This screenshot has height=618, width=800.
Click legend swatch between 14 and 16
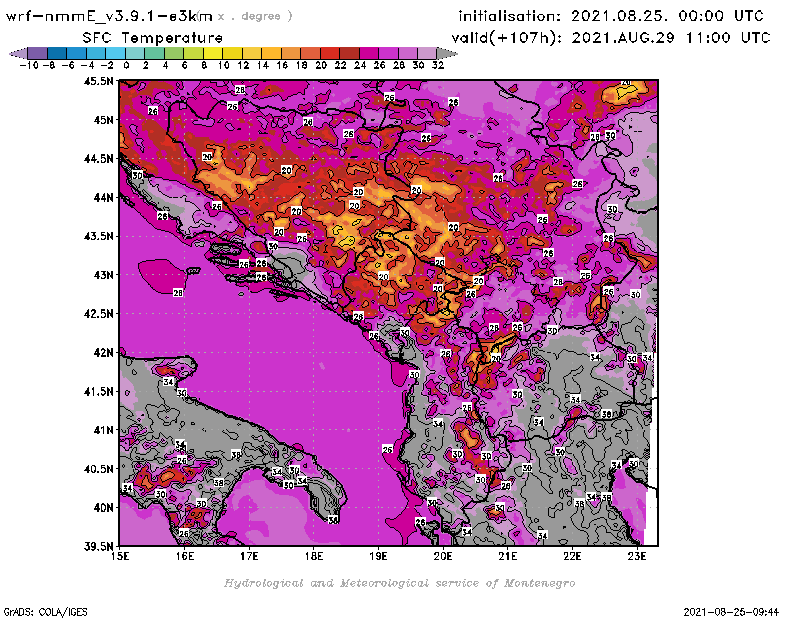click(x=271, y=53)
